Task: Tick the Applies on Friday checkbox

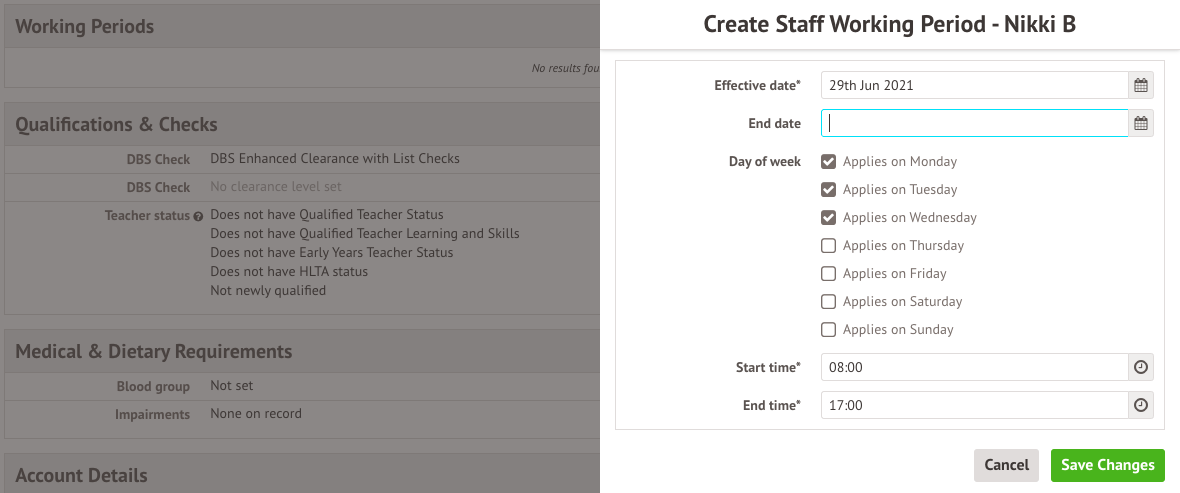Action: tap(828, 273)
